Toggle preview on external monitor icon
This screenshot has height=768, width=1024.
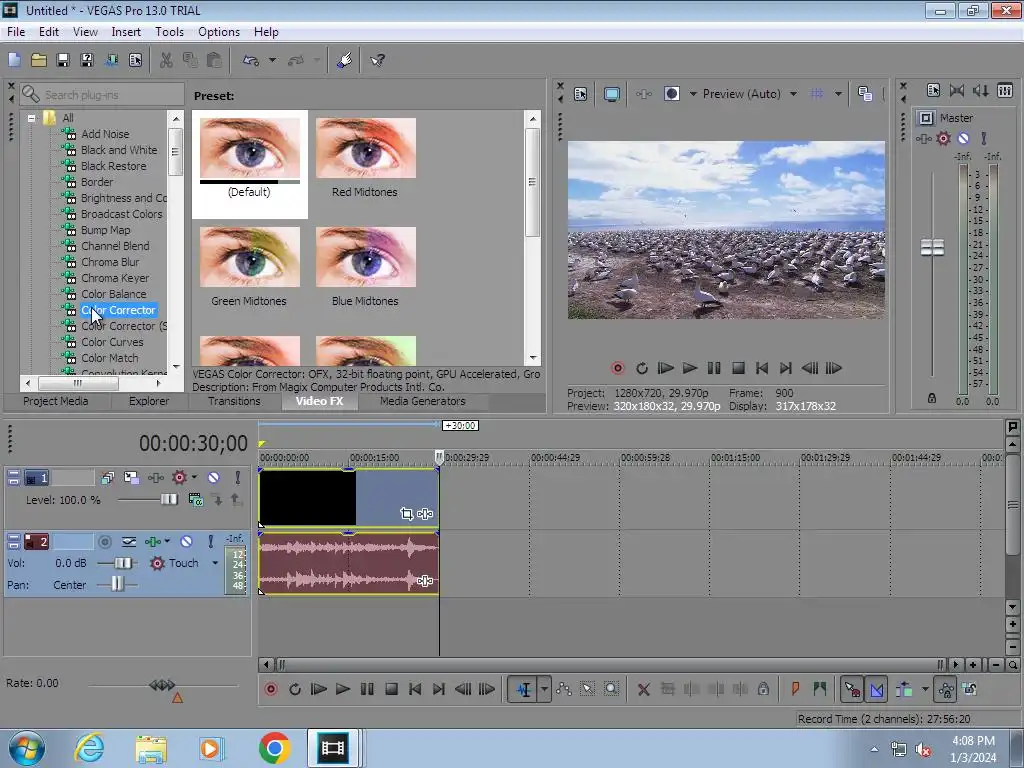tap(611, 94)
